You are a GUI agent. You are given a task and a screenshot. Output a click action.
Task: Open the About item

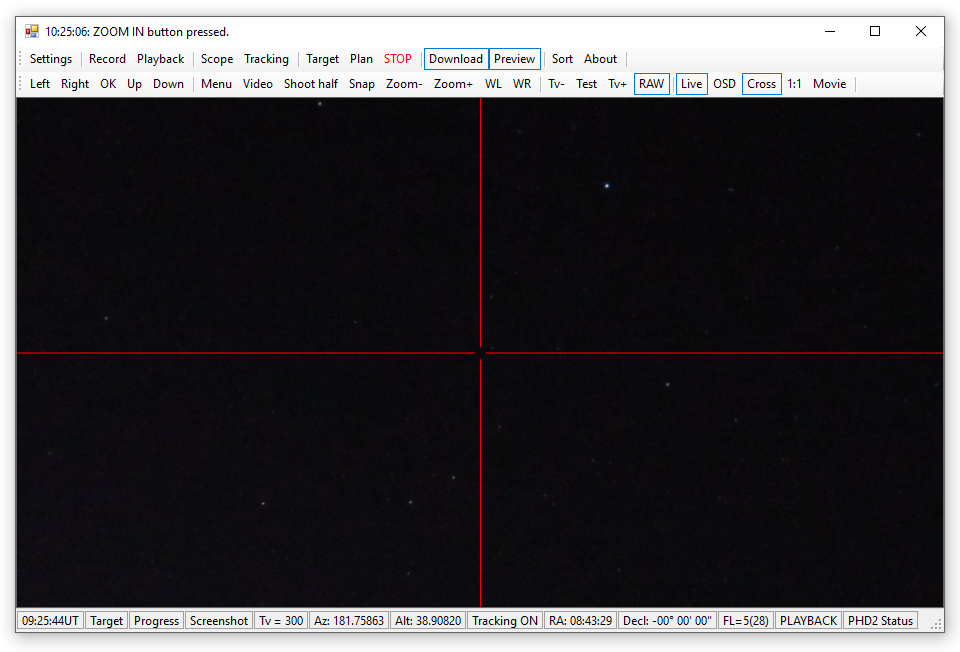pyautogui.click(x=600, y=59)
